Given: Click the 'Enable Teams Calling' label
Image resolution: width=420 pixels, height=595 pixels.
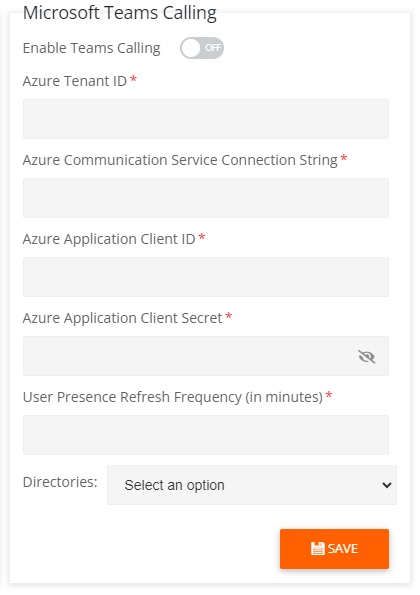Looking at the screenshot, I should point(91,48).
